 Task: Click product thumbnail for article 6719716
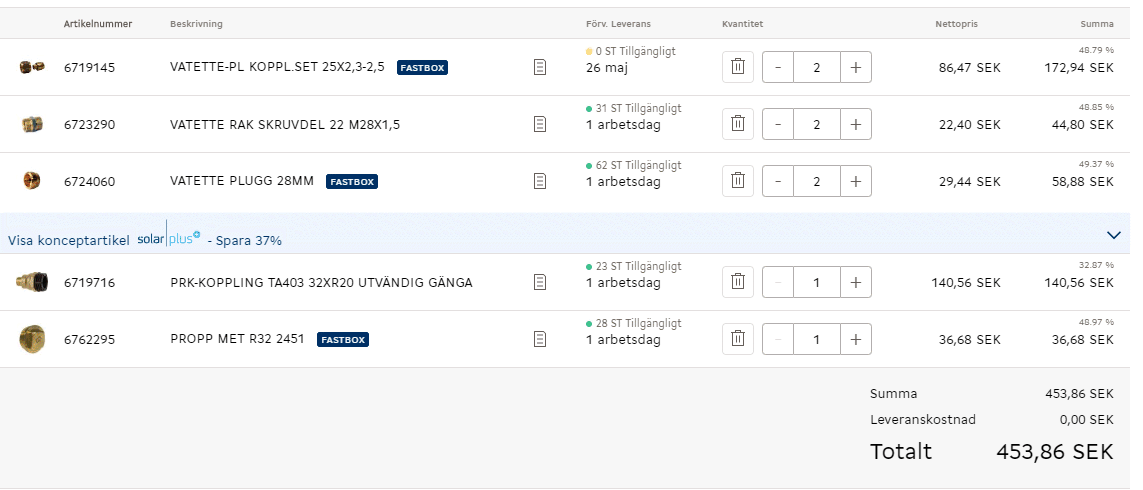(x=32, y=282)
